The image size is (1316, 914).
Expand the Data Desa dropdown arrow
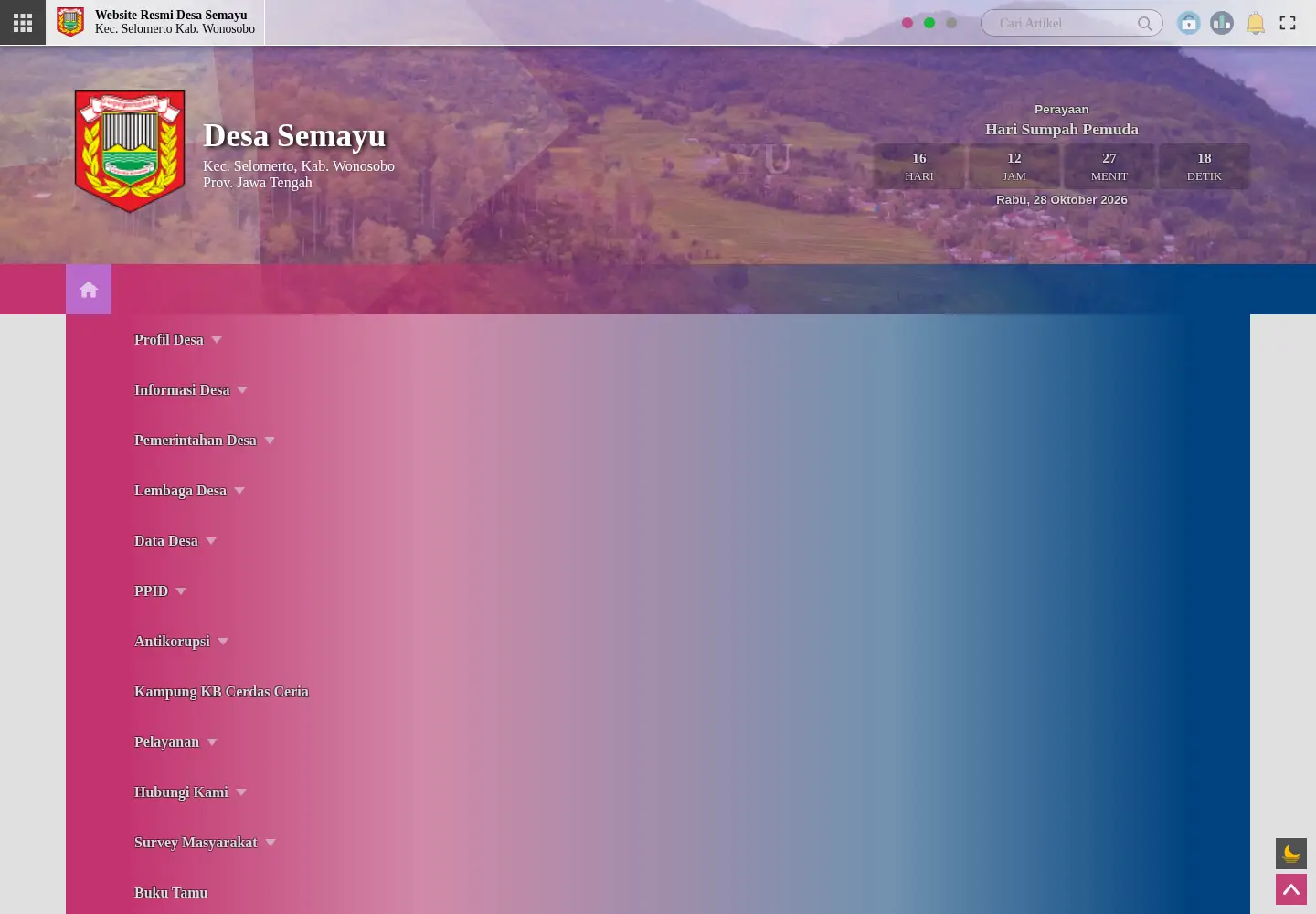(211, 541)
